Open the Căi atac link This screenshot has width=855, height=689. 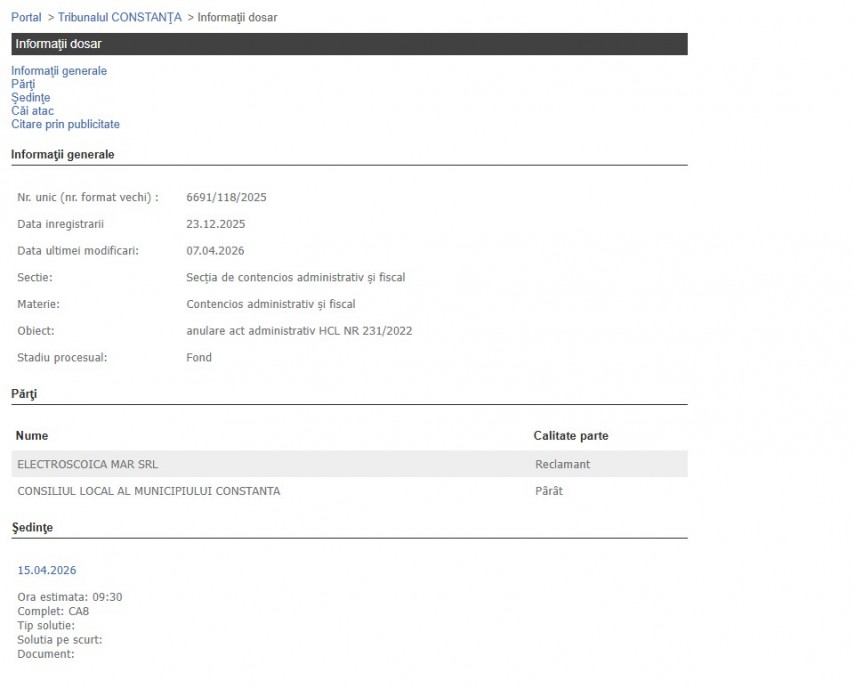pyautogui.click(x=33, y=111)
